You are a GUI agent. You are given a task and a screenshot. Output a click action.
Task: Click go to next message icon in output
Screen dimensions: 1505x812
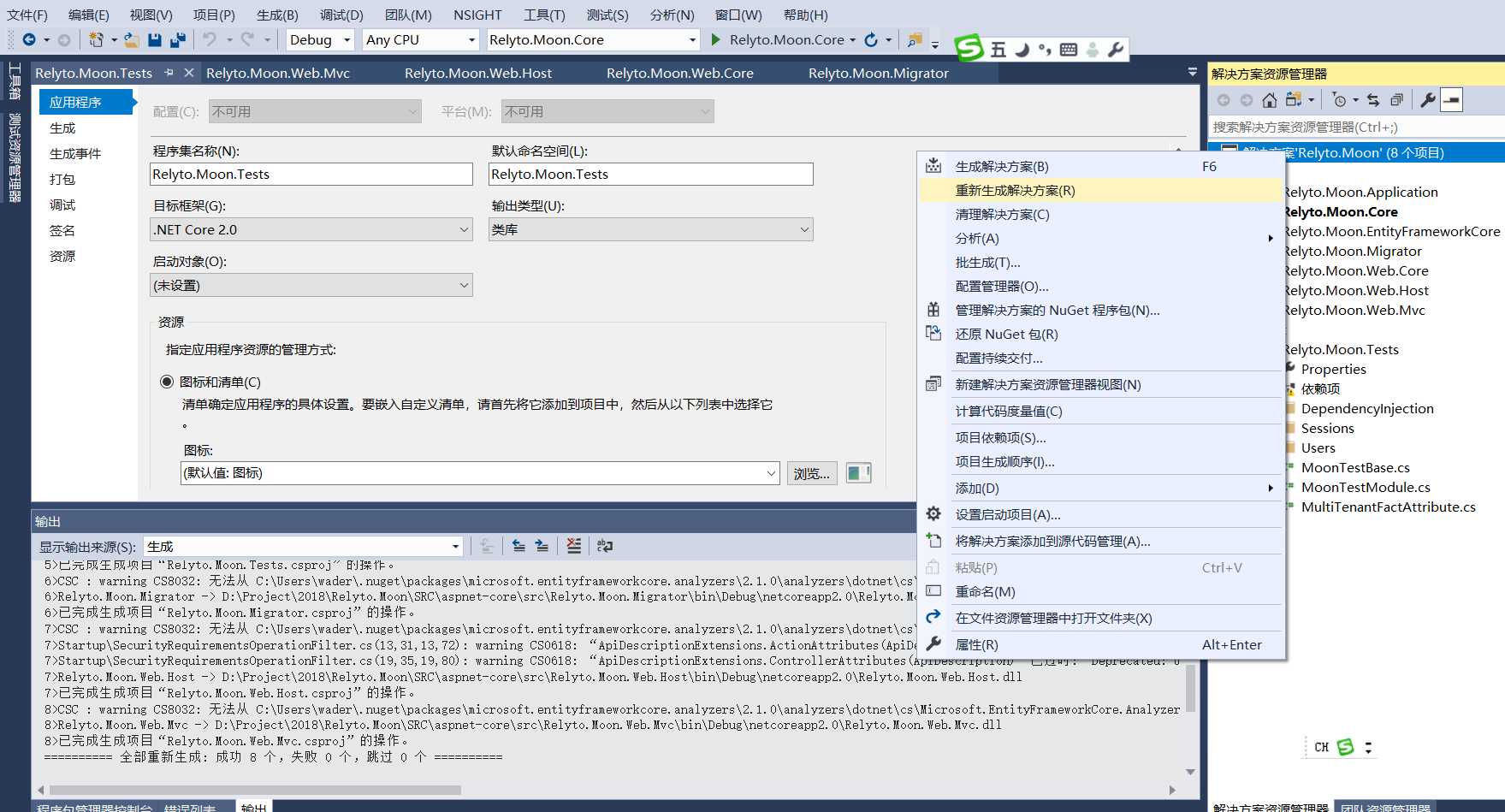click(x=542, y=546)
